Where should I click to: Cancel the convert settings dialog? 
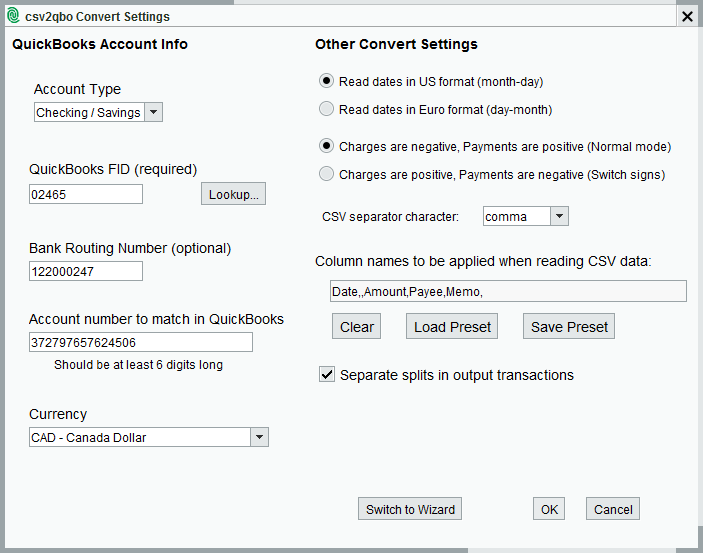click(x=613, y=509)
